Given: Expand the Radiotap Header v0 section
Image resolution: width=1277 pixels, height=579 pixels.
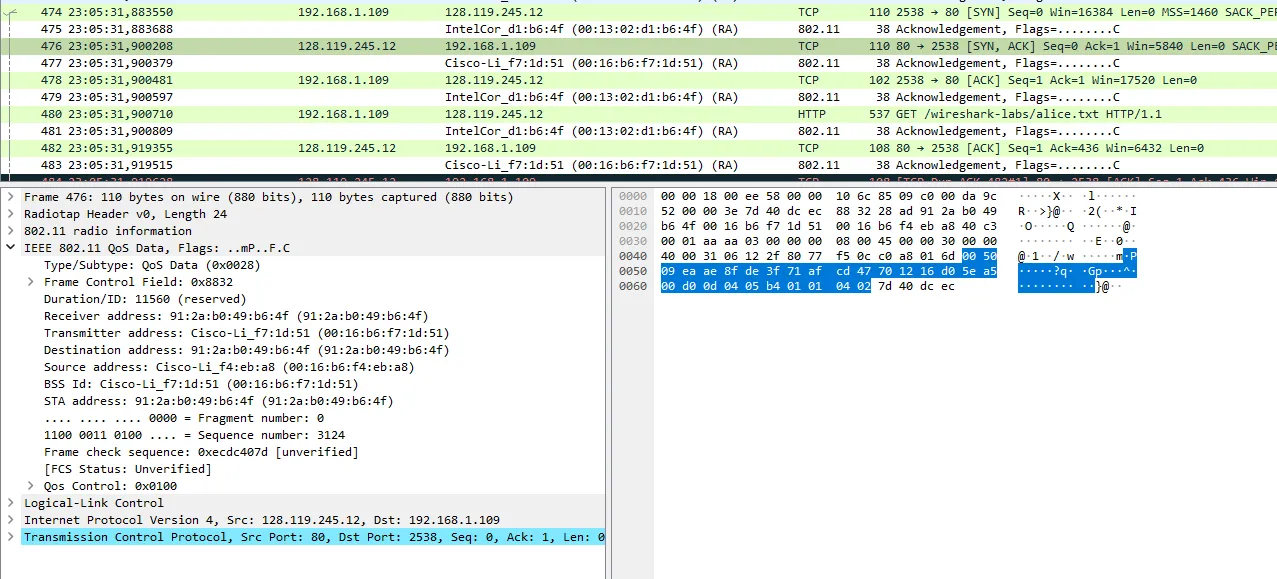Looking at the screenshot, I should click(11, 214).
